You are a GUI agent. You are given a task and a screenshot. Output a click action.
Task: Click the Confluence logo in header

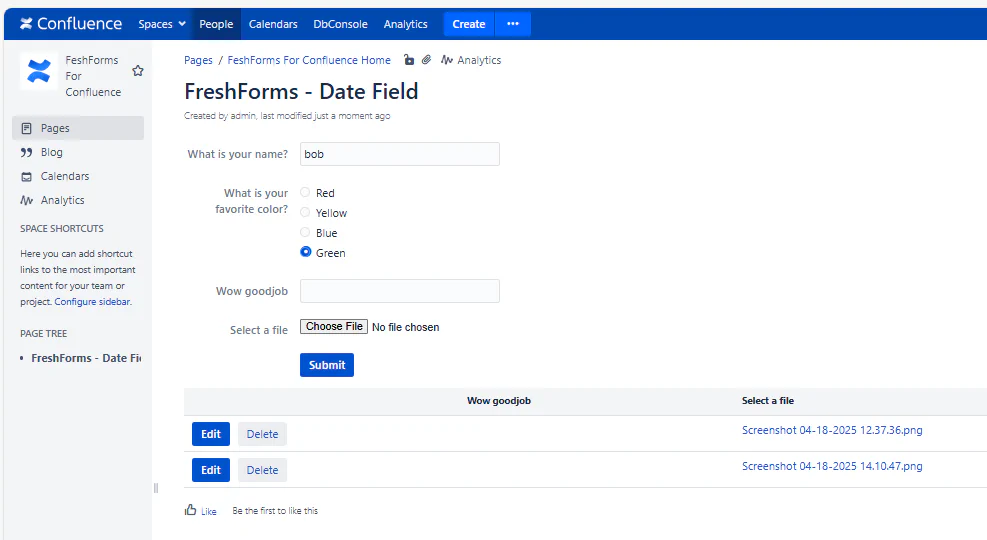point(70,24)
